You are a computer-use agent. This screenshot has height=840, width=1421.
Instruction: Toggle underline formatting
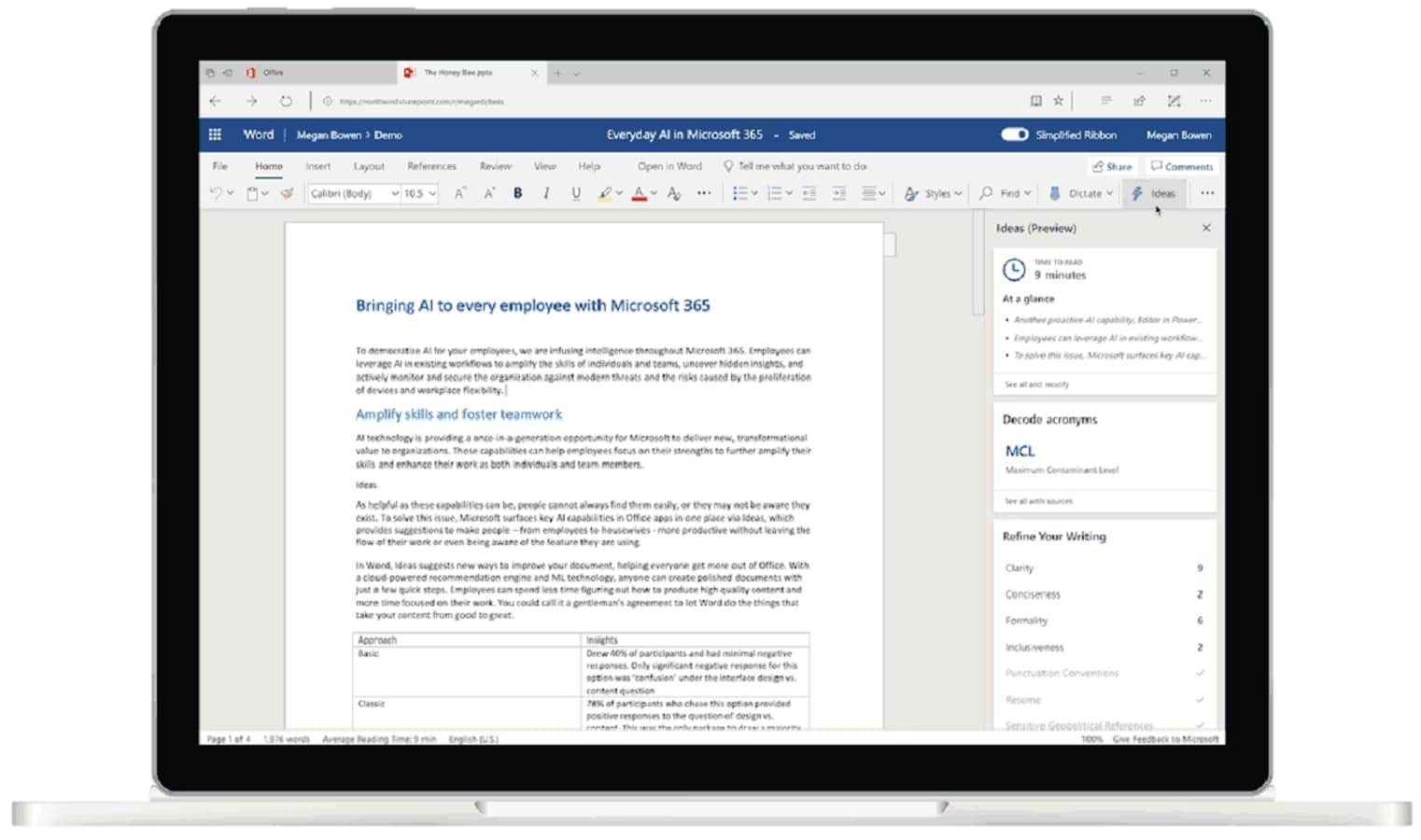click(x=575, y=193)
